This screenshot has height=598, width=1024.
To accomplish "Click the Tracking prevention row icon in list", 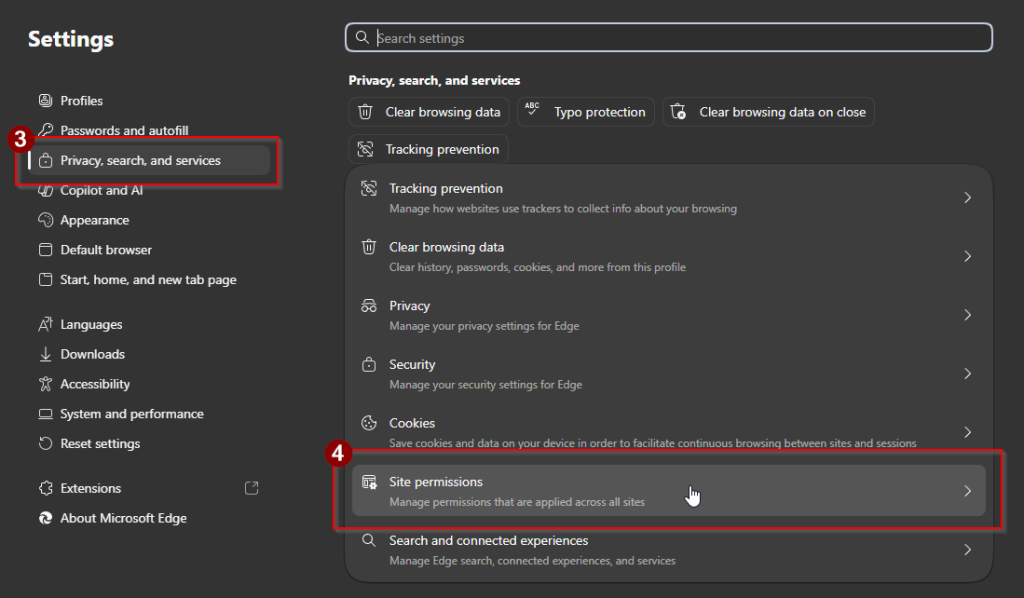I will click(x=369, y=189).
